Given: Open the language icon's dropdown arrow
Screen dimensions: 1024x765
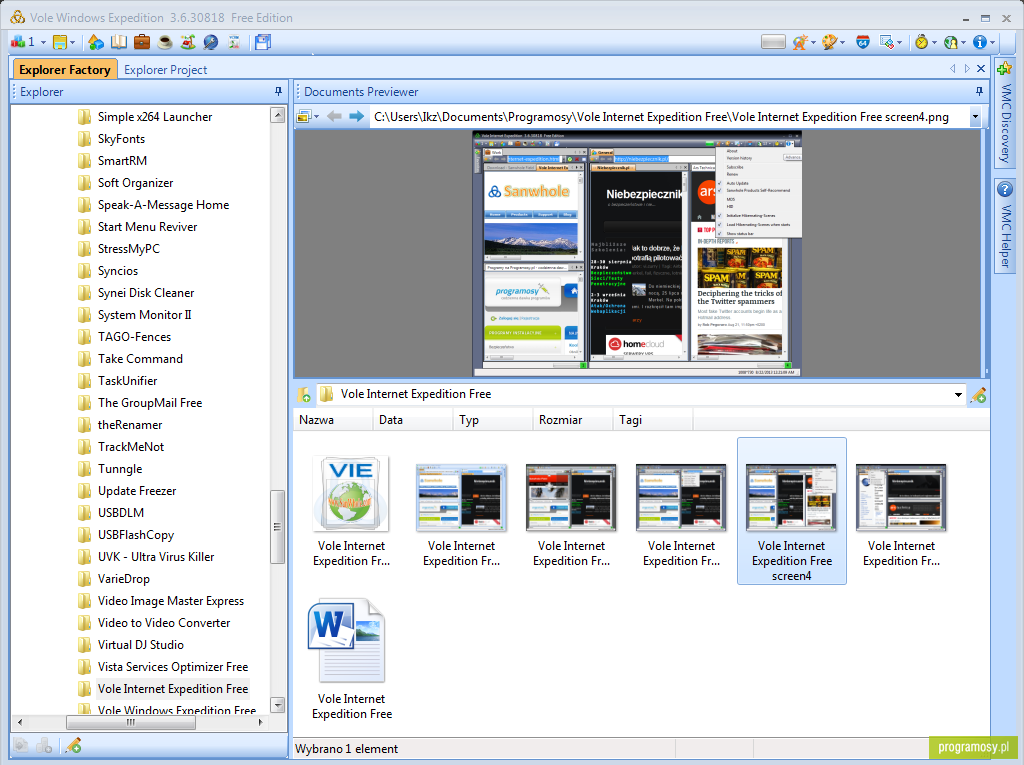Looking at the screenshot, I should pyautogui.click(x=813, y=43).
